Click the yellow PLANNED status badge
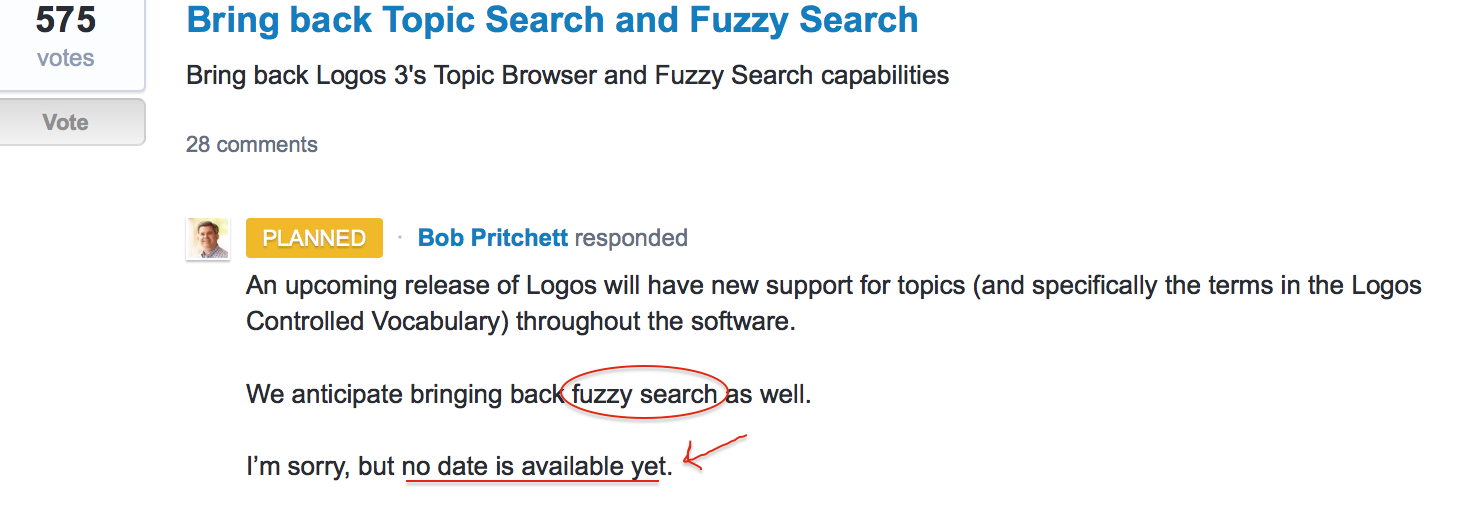The image size is (1476, 532). click(x=314, y=238)
